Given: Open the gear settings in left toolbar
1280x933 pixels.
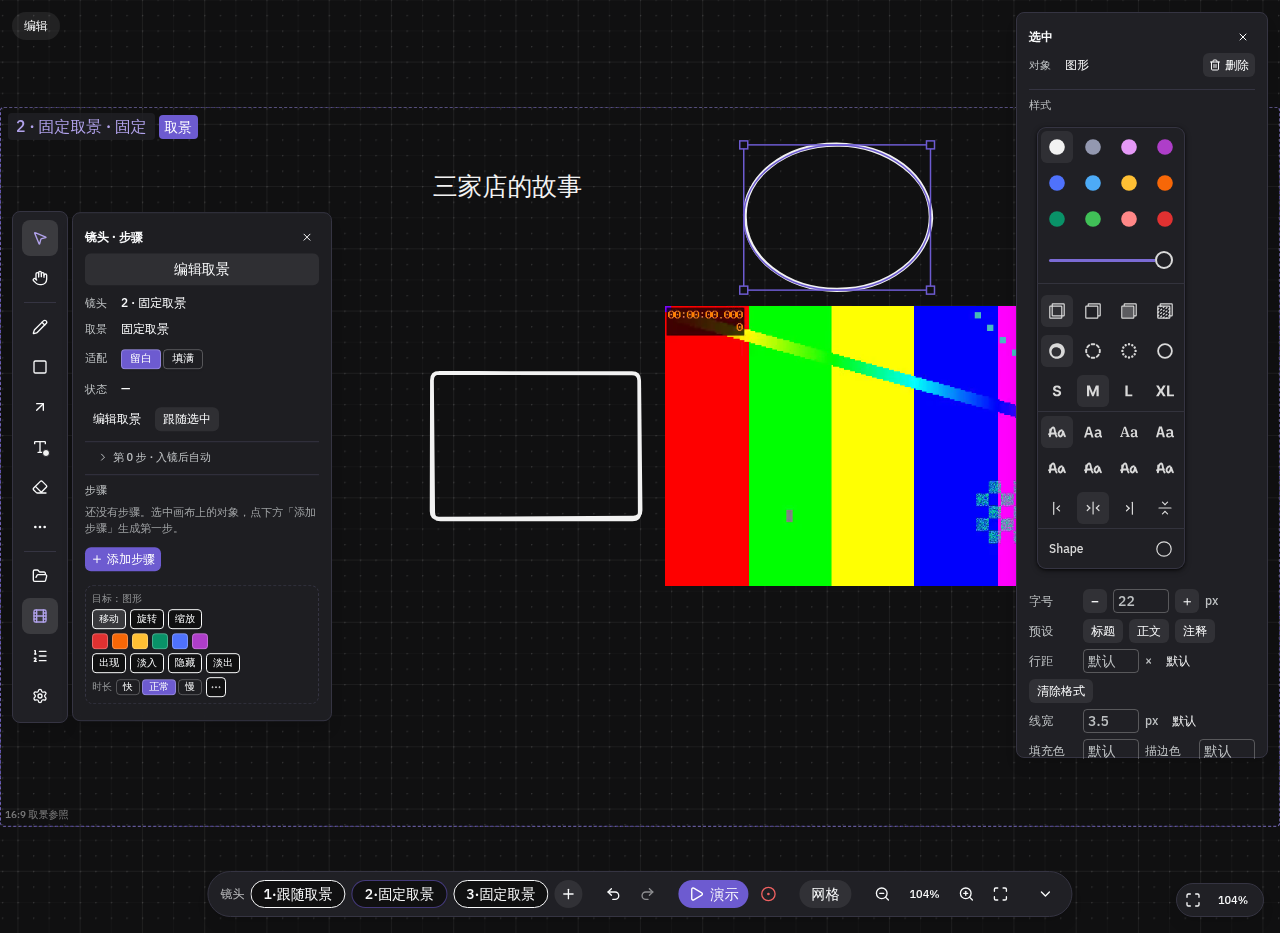Looking at the screenshot, I should pos(40,696).
